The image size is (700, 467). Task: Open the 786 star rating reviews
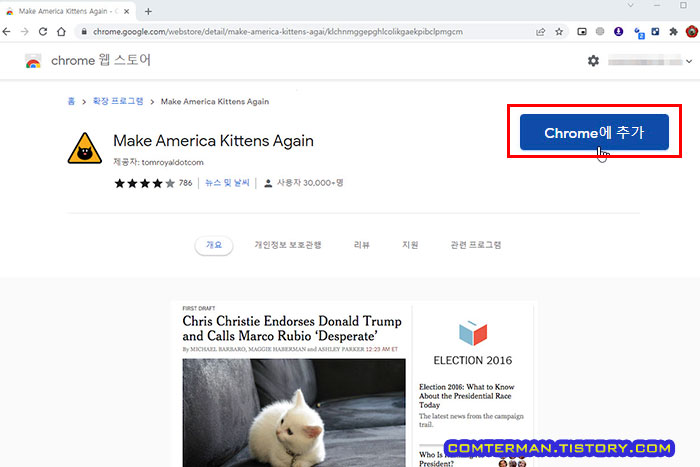pos(153,183)
